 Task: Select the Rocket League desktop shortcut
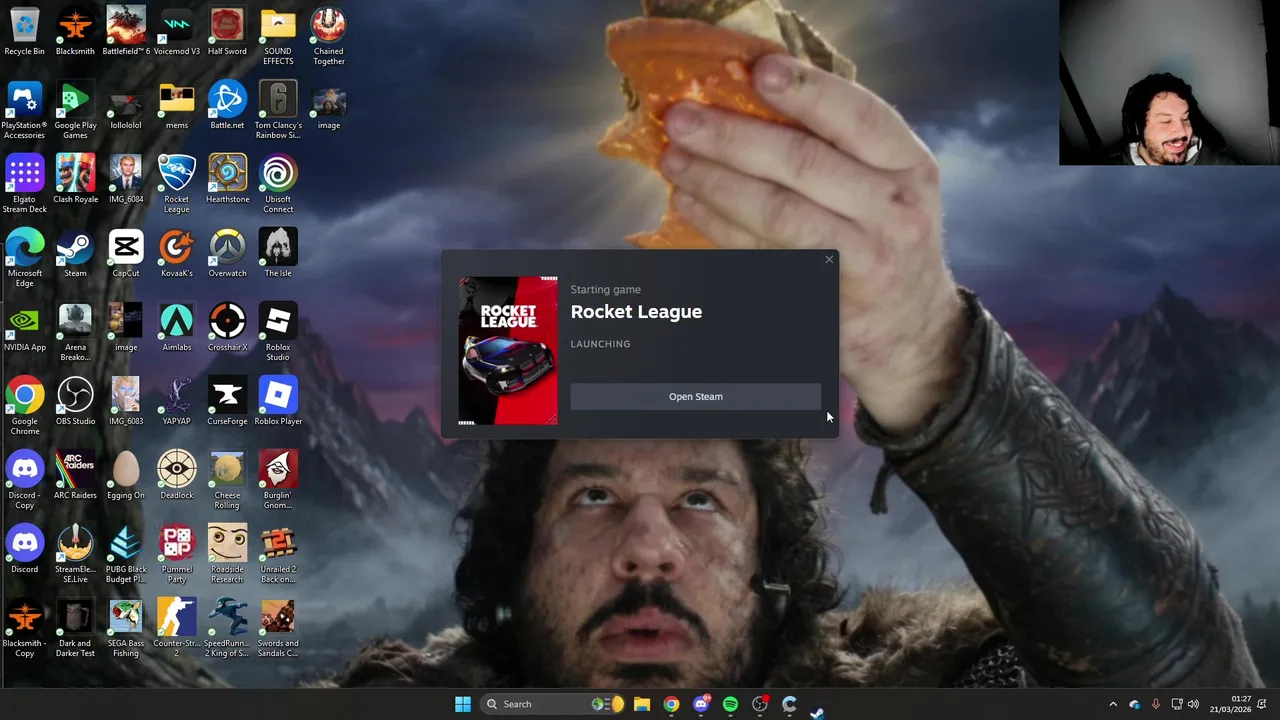pyautogui.click(x=177, y=185)
